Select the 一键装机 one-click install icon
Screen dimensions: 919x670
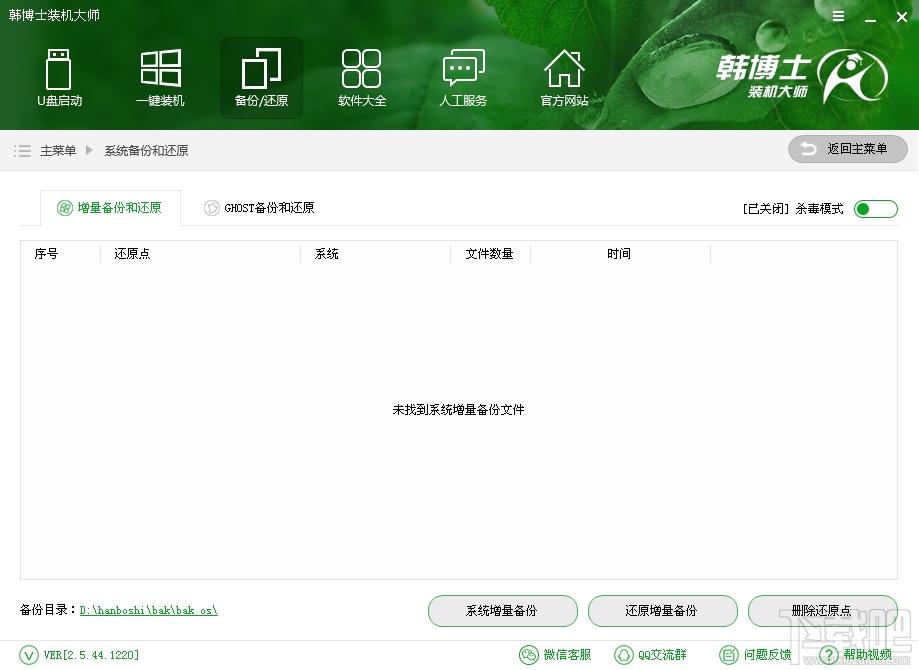coord(160,78)
